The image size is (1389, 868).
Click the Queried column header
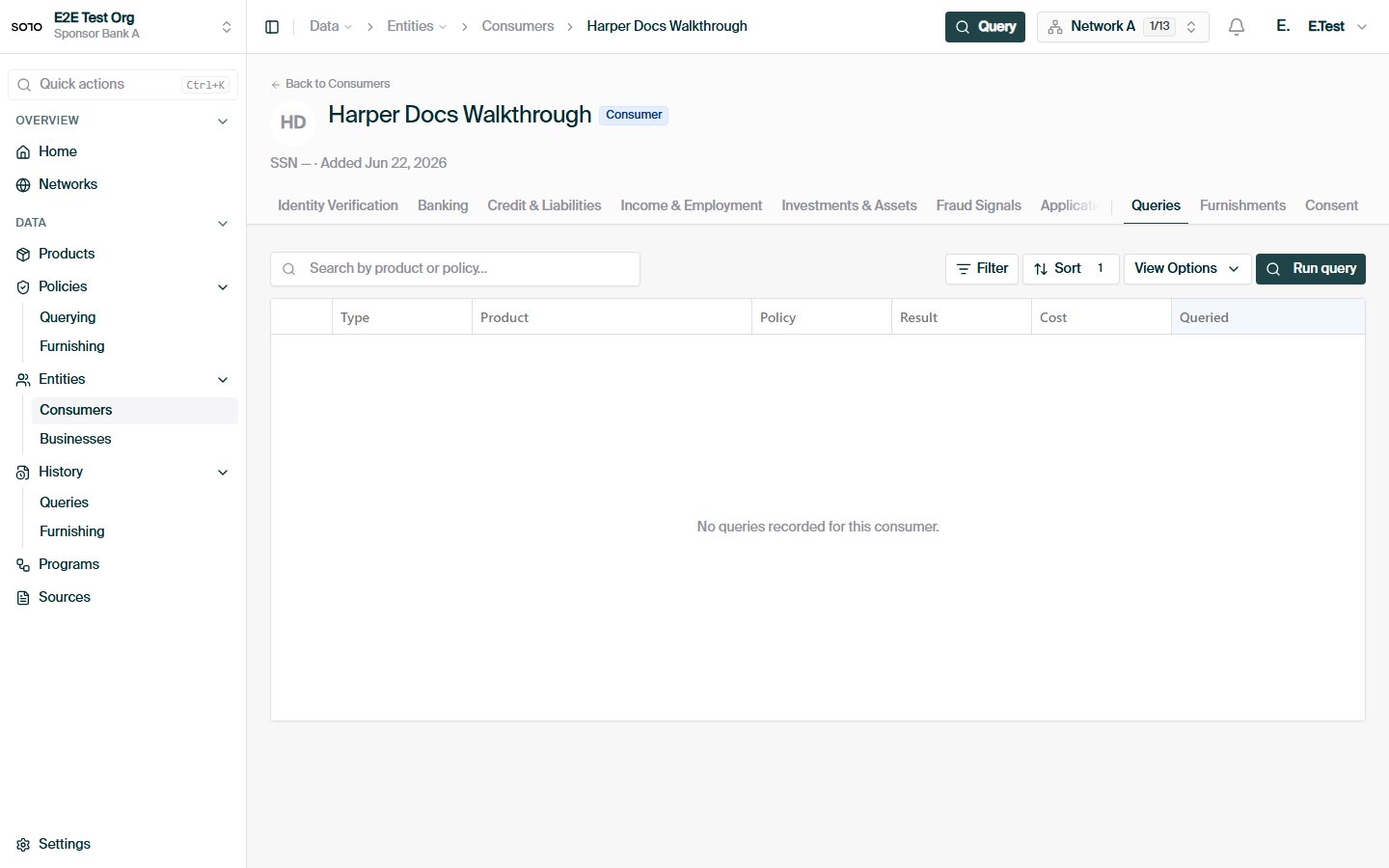click(x=1268, y=317)
